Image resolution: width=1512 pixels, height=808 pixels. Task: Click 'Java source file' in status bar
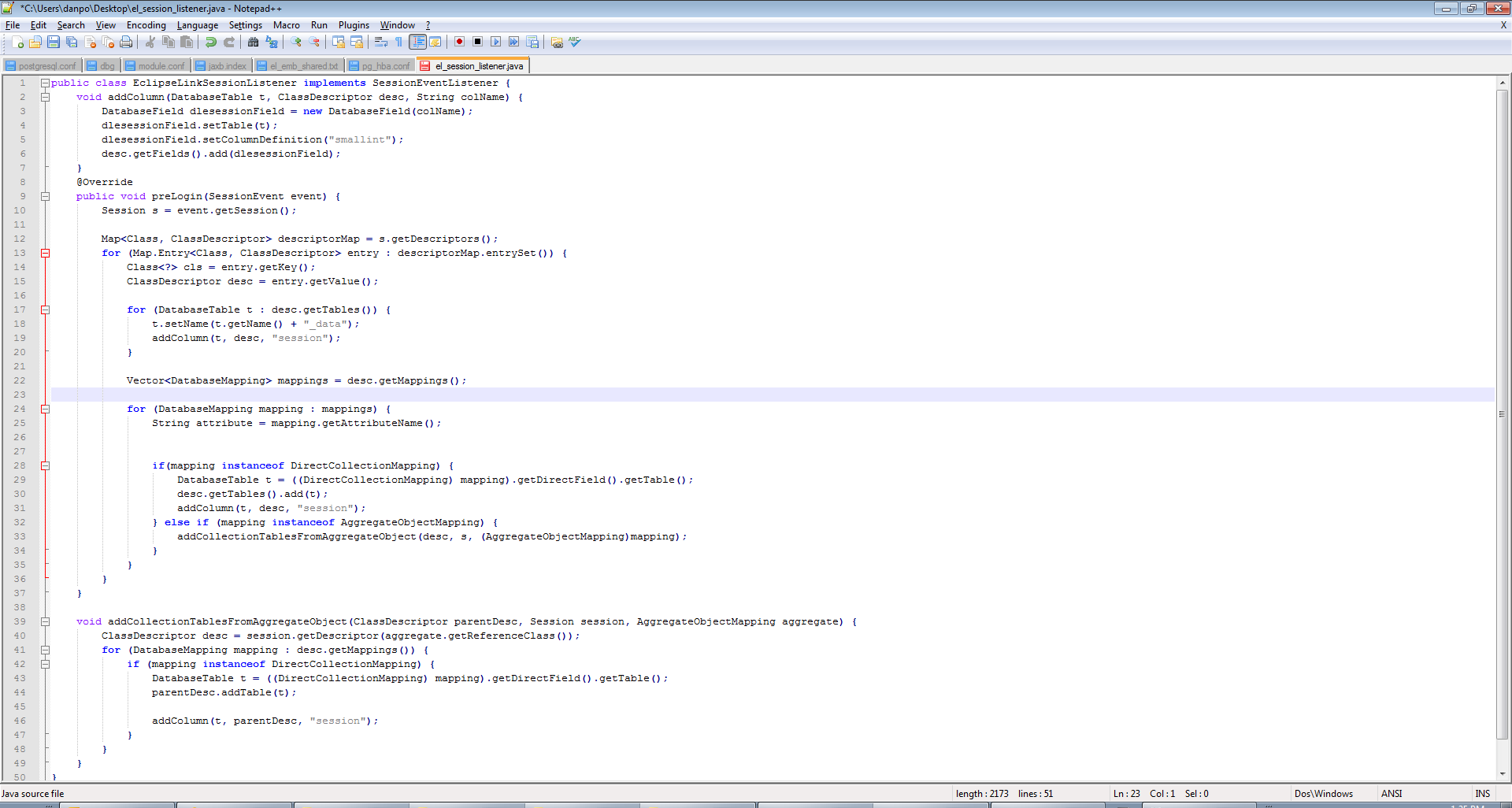(33, 794)
